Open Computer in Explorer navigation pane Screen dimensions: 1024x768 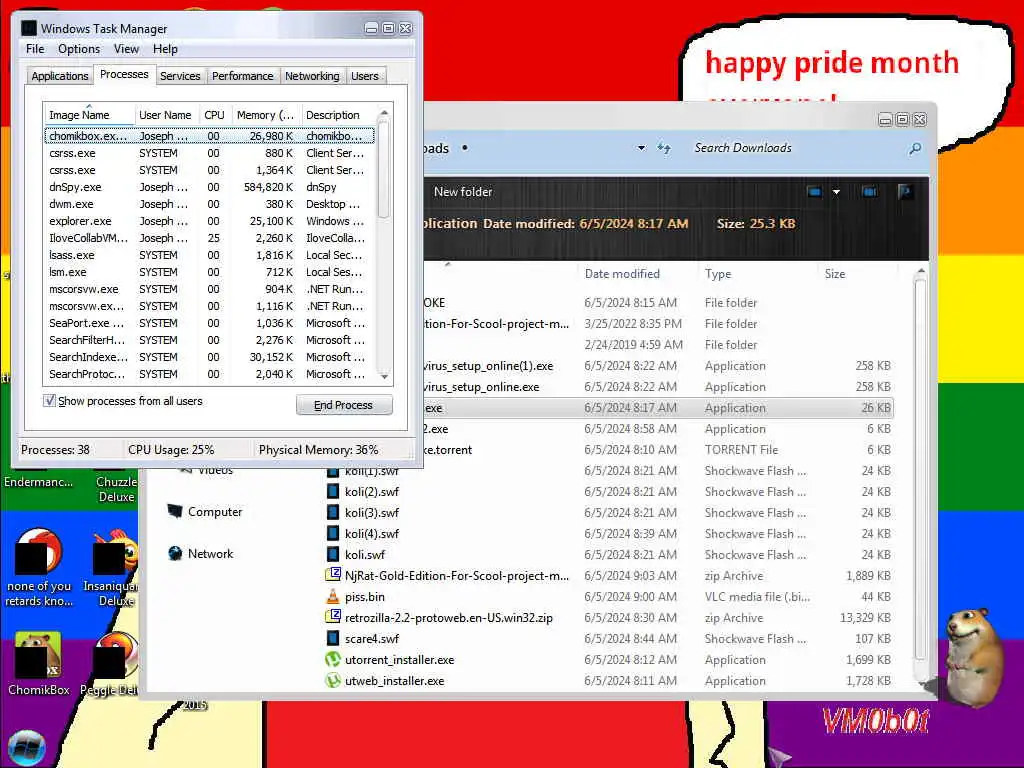click(205, 511)
